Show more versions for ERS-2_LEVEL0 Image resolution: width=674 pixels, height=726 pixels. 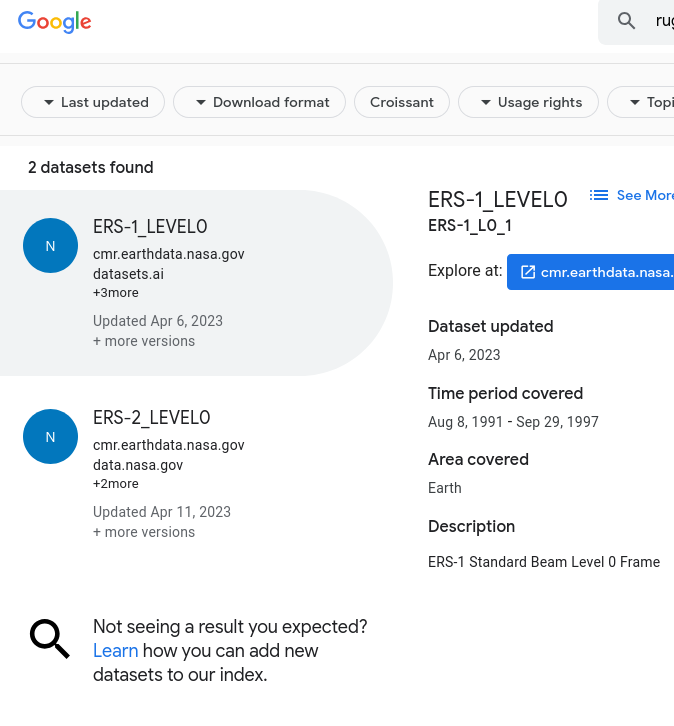(144, 532)
